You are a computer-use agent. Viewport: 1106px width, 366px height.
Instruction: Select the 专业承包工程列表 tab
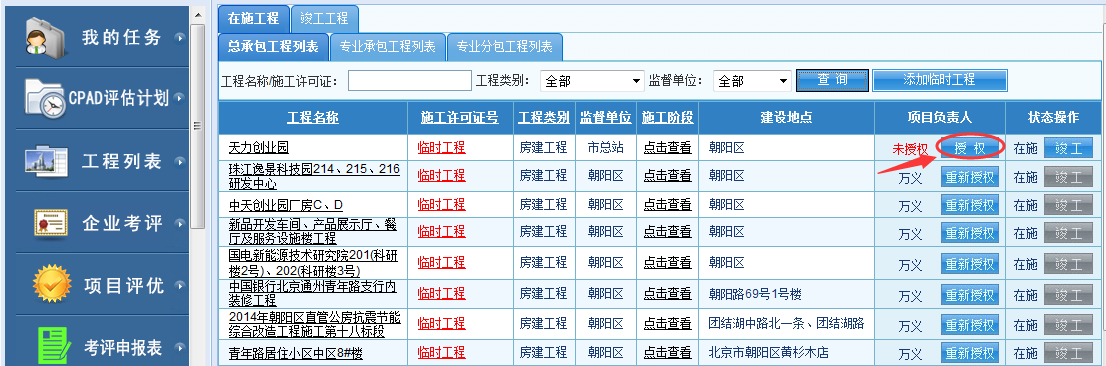[x=388, y=47]
